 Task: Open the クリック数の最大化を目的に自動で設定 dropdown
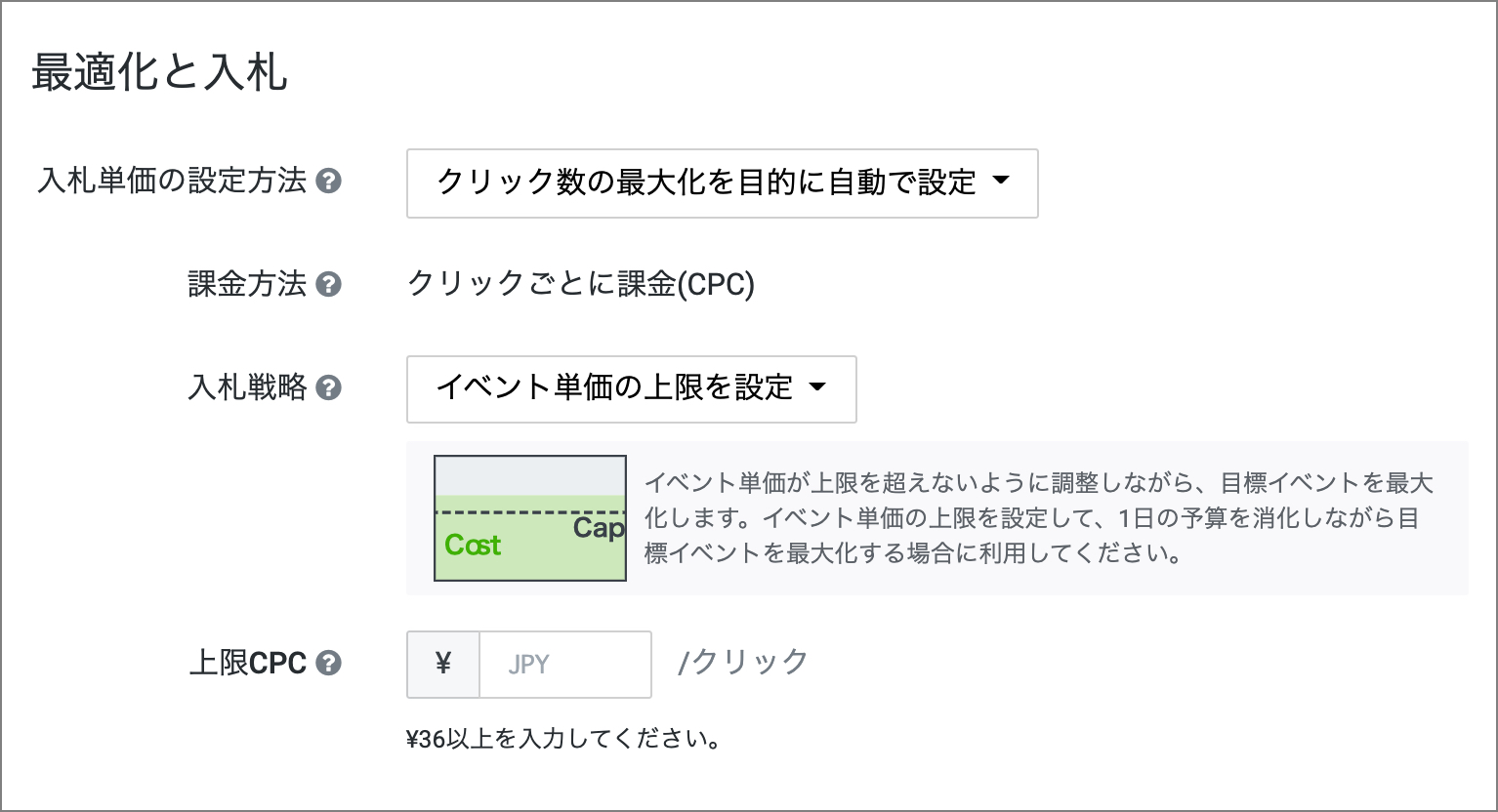coord(721,183)
